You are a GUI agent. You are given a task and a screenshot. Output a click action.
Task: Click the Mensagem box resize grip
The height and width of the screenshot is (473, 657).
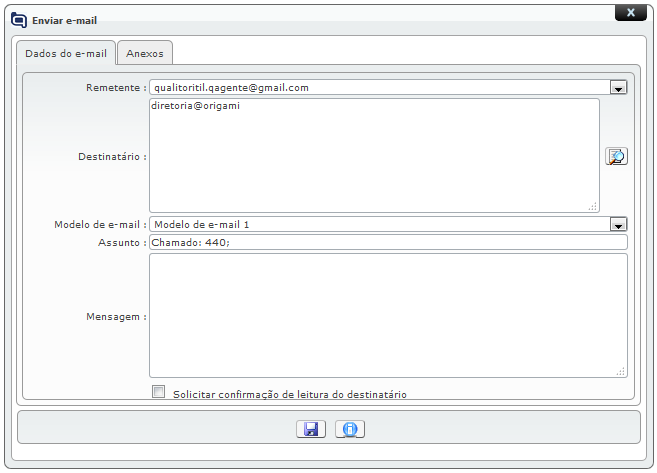click(x=621, y=371)
